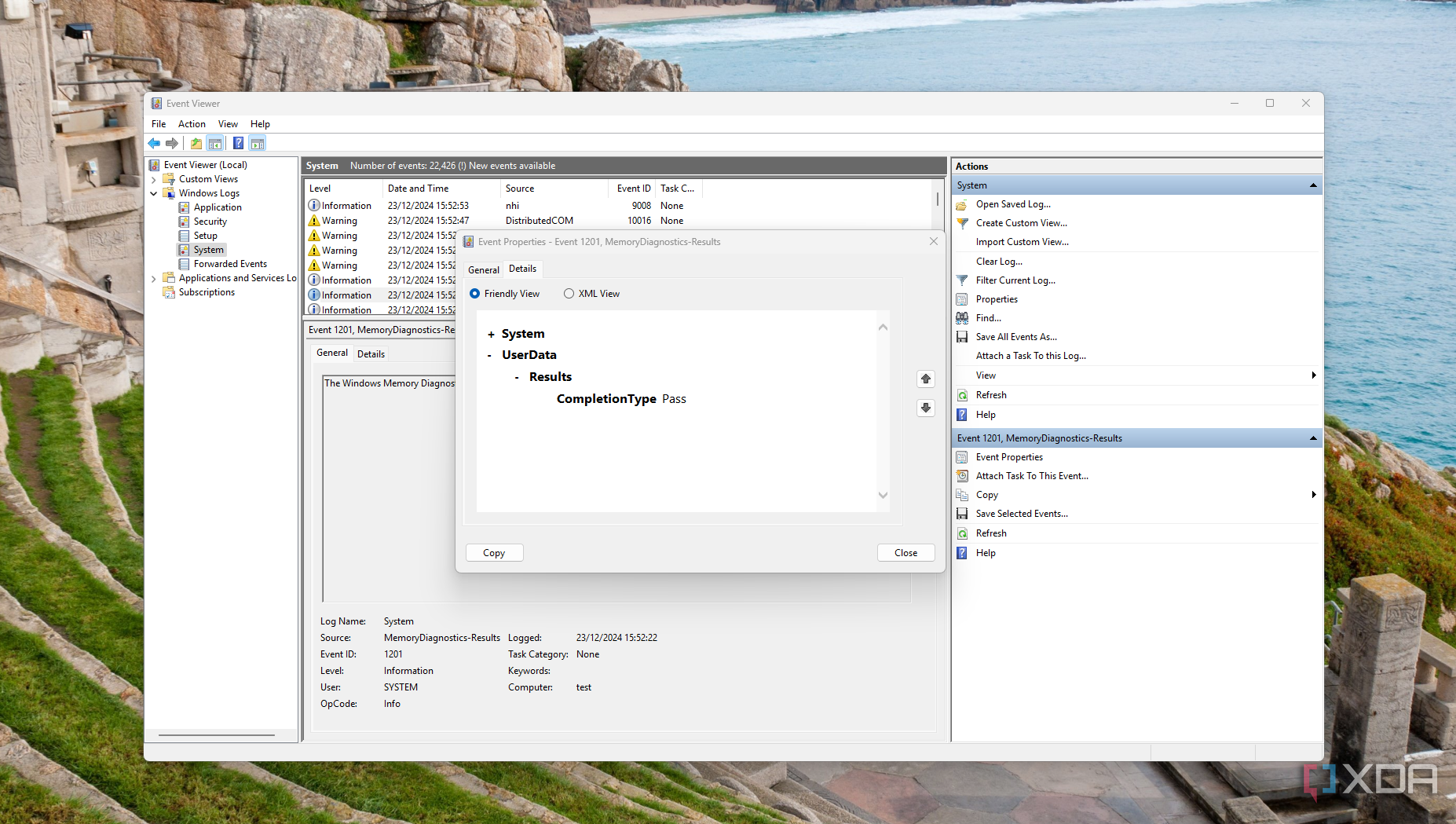Open the View menu in the menu bar
The height and width of the screenshot is (824, 1456).
pyautogui.click(x=228, y=124)
